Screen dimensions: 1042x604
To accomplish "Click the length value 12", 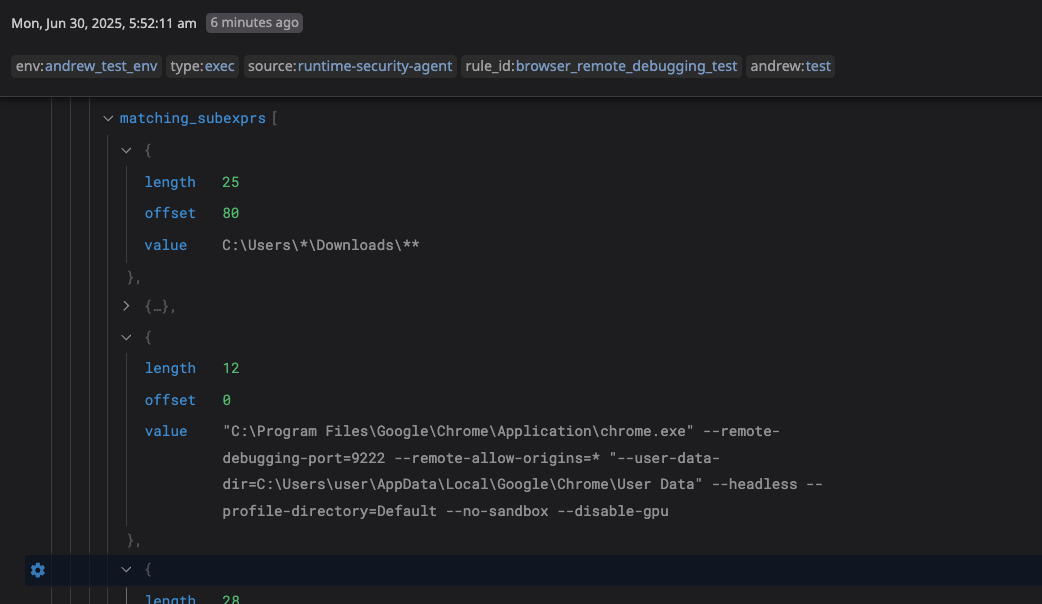I will coord(231,368).
